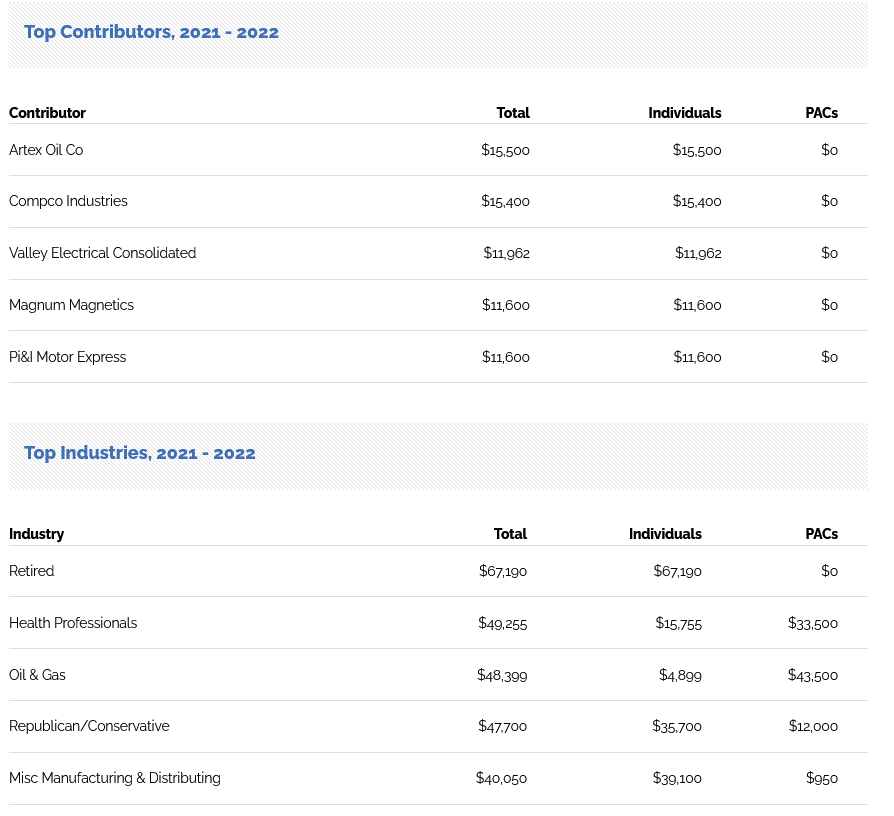Click the Total header in the Contributors table

(x=513, y=113)
